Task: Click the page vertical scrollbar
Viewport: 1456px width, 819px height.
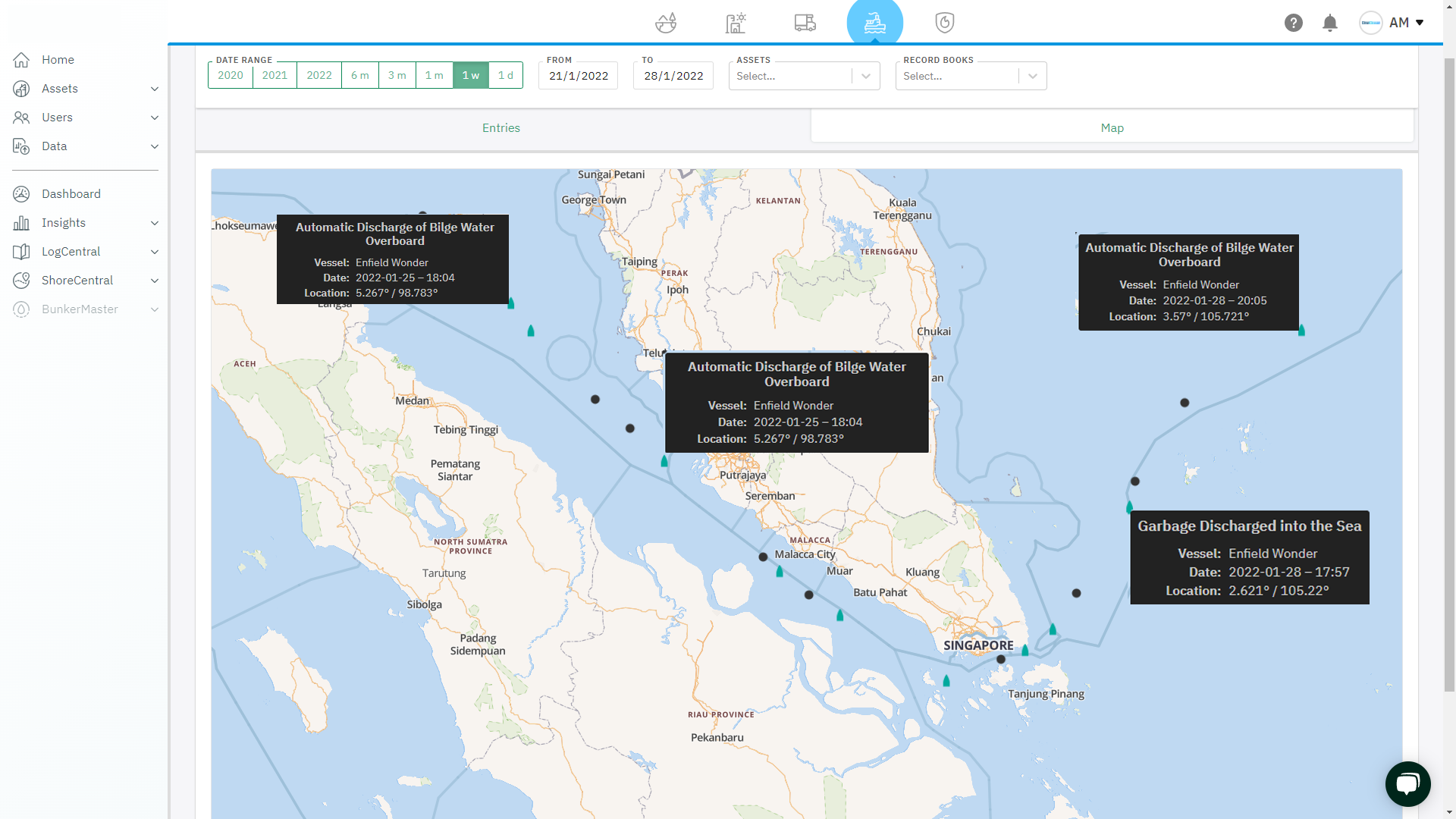Action: coord(1449,375)
